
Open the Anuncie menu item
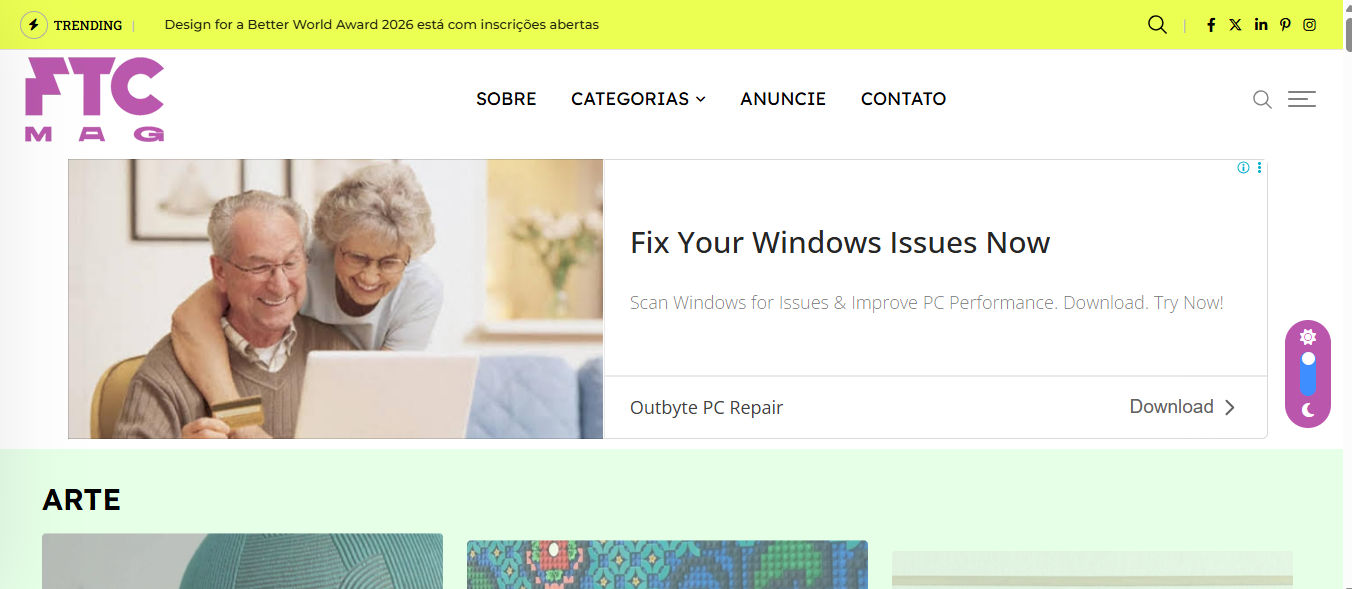(783, 99)
